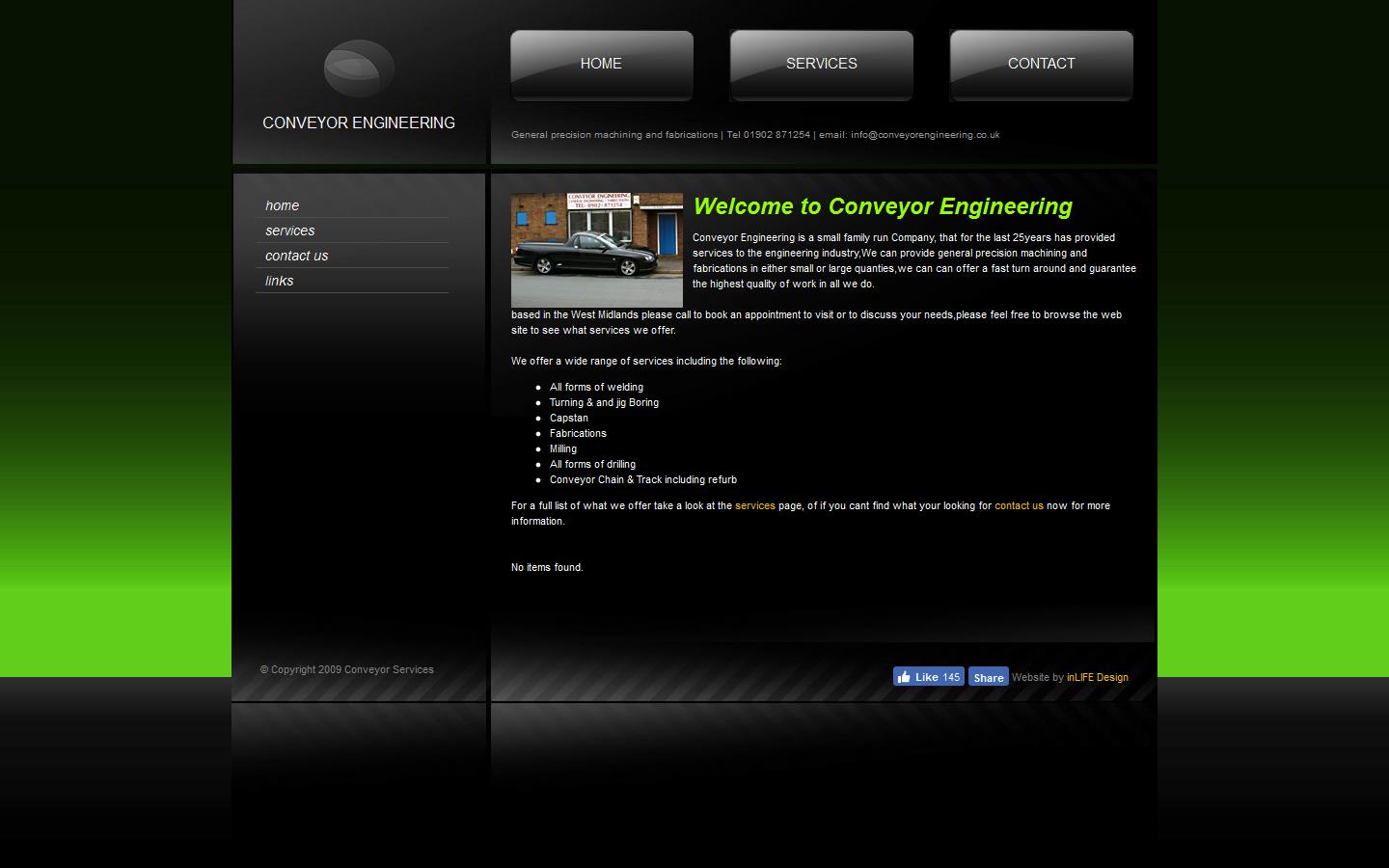Click the 'Welcome to Conveyor Engineering' heading
The image size is (1389, 868).
[x=882, y=206]
